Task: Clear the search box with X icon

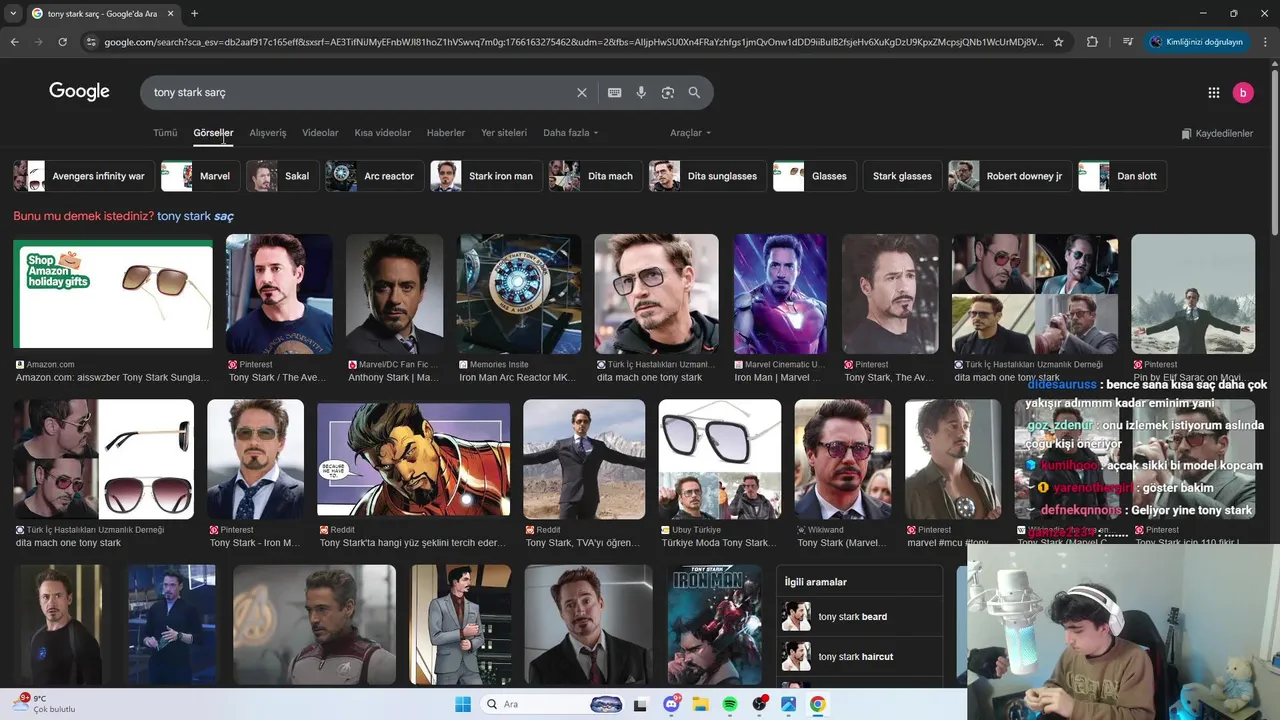Action: [x=582, y=92]
